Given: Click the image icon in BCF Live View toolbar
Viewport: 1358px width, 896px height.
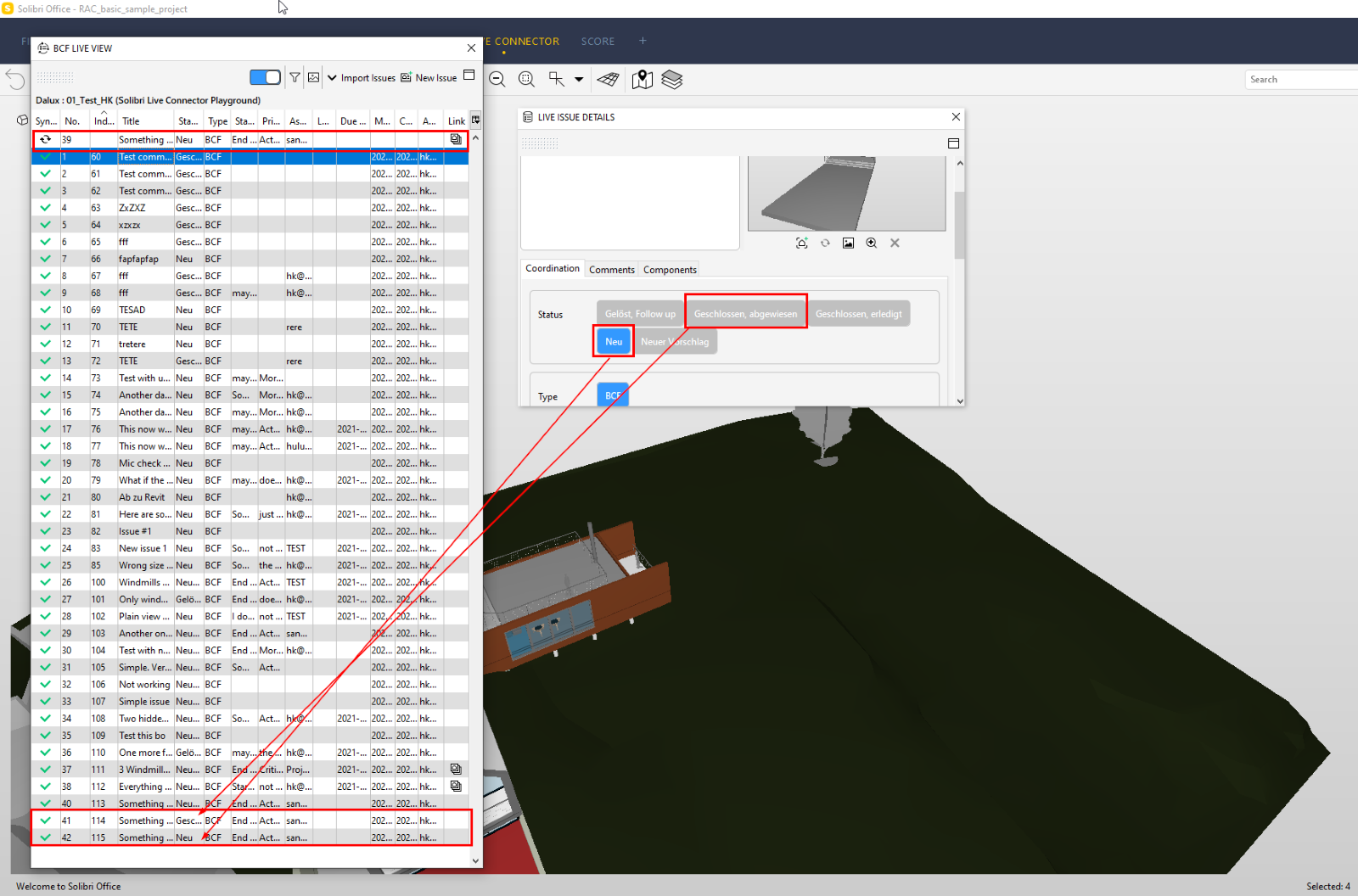Looking at the screenshot, I should coord(314,77).
